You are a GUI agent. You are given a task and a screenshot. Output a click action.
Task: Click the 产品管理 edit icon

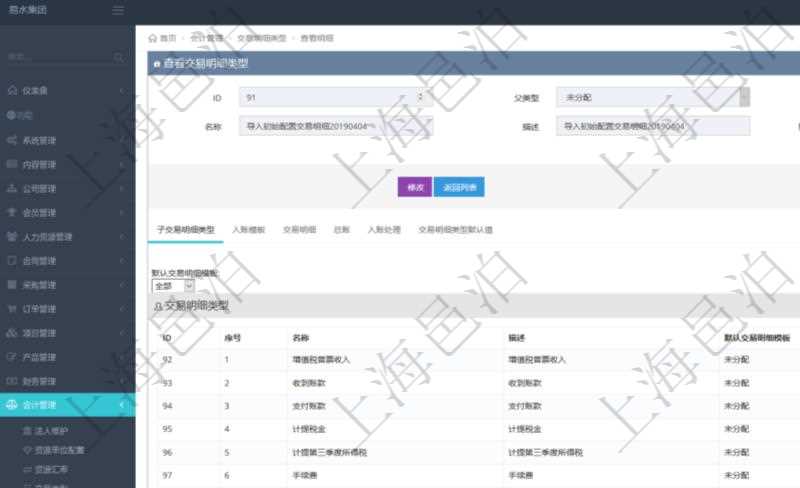pos(12,357)
